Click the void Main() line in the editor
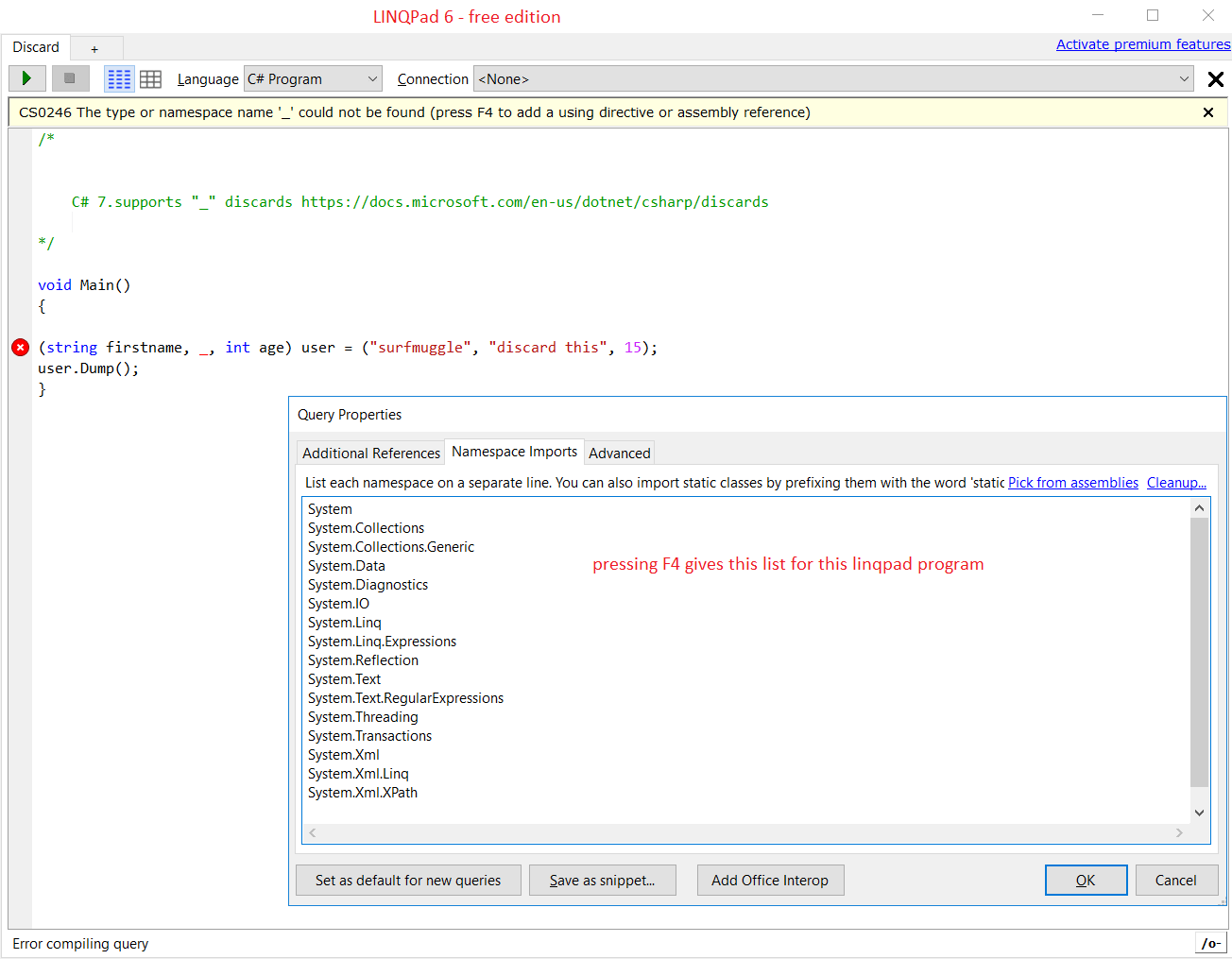Viewport: 1232px width, 959px height. tap(84, 285)
